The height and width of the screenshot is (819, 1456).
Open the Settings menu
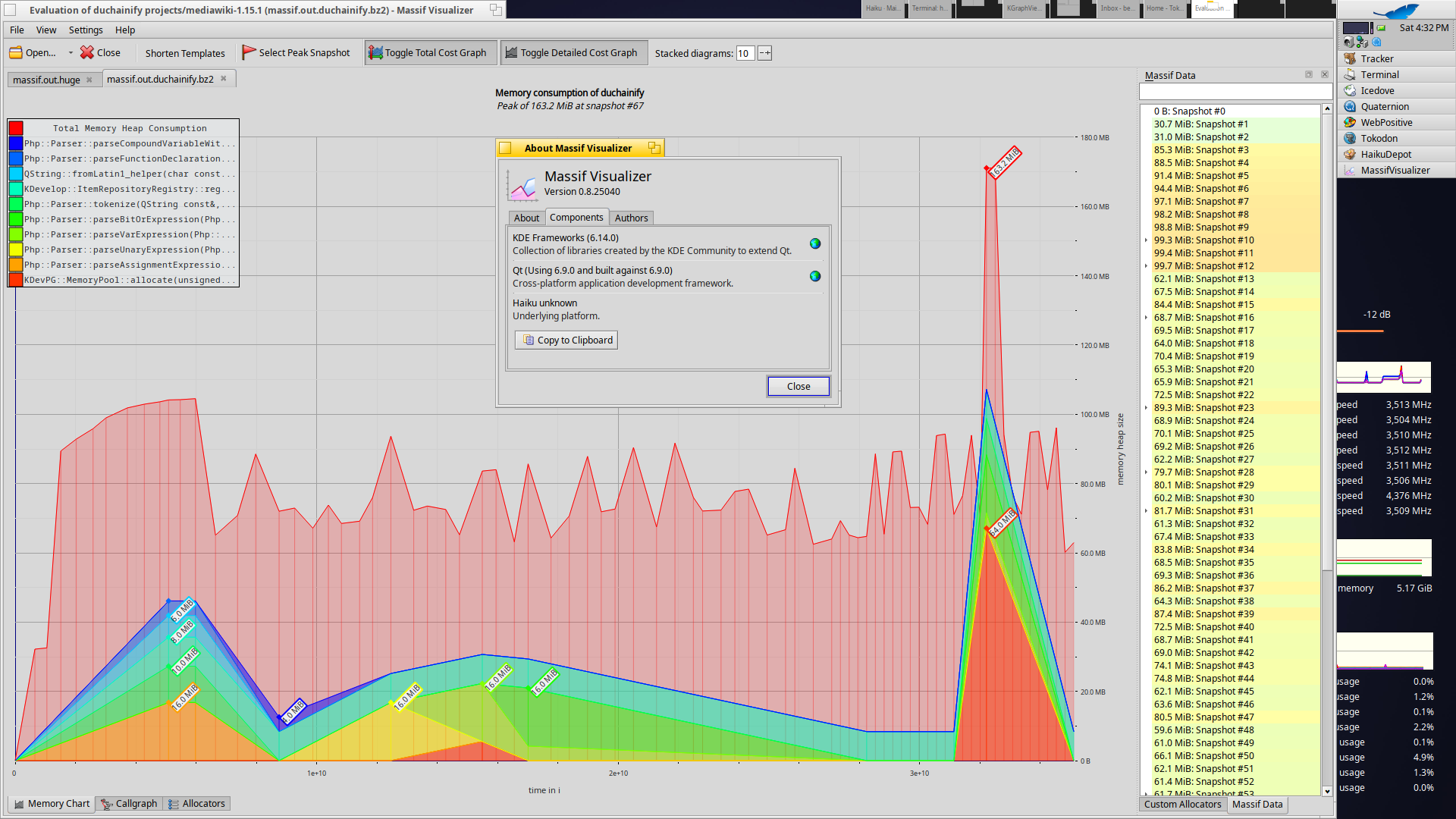pyautogui.click(x=85, y=30)
